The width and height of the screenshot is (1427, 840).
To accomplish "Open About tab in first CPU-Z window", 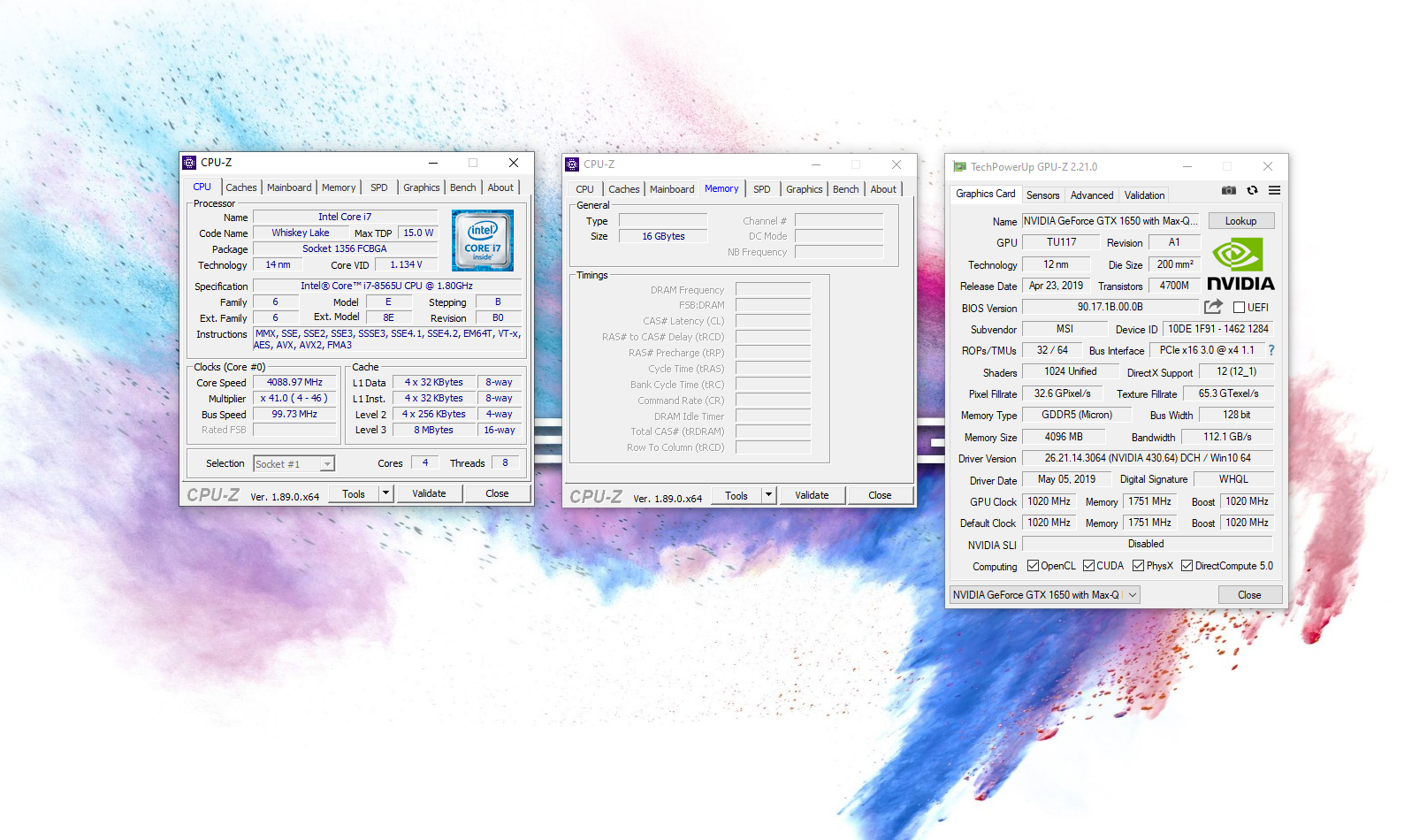I will tap(500, 187).
